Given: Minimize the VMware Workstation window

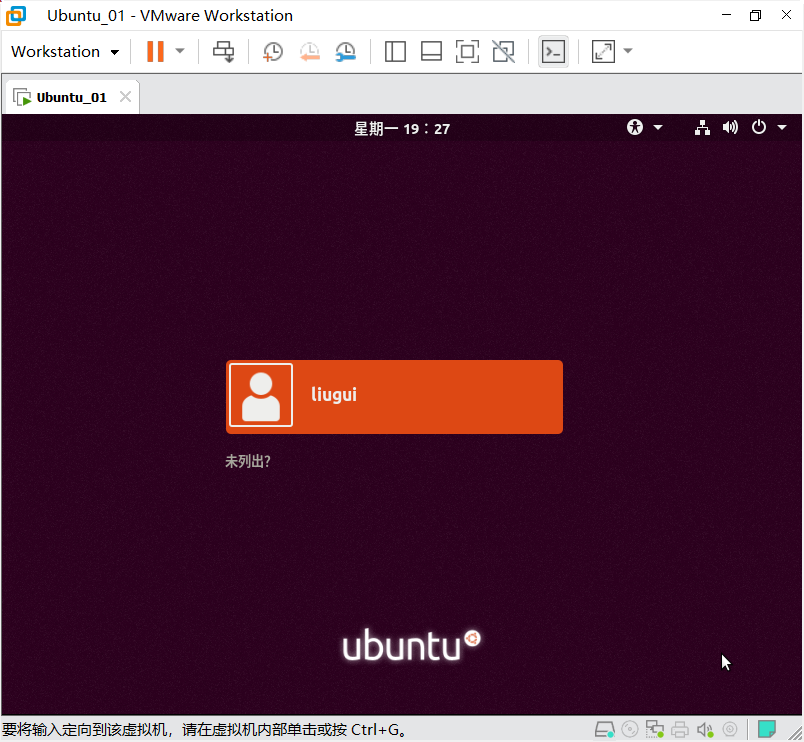Looking at the screenshot, I should (726, 15).
